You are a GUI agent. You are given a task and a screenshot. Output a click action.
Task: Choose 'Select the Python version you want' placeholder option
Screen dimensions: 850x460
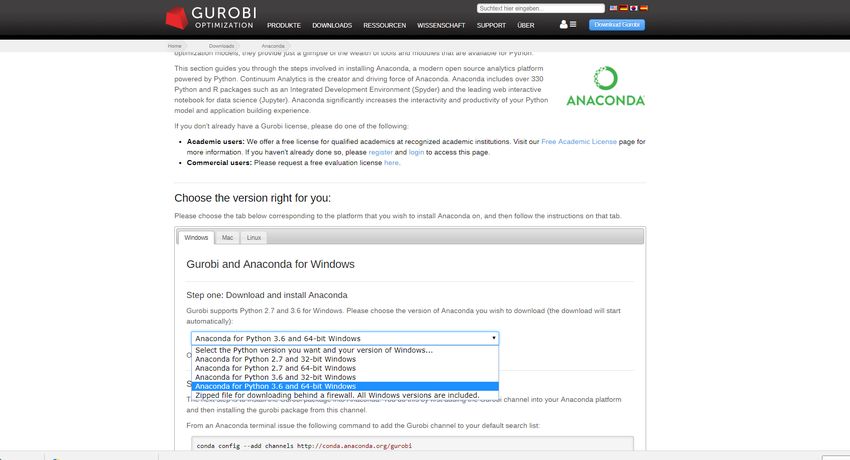click(x=345, y=350)
